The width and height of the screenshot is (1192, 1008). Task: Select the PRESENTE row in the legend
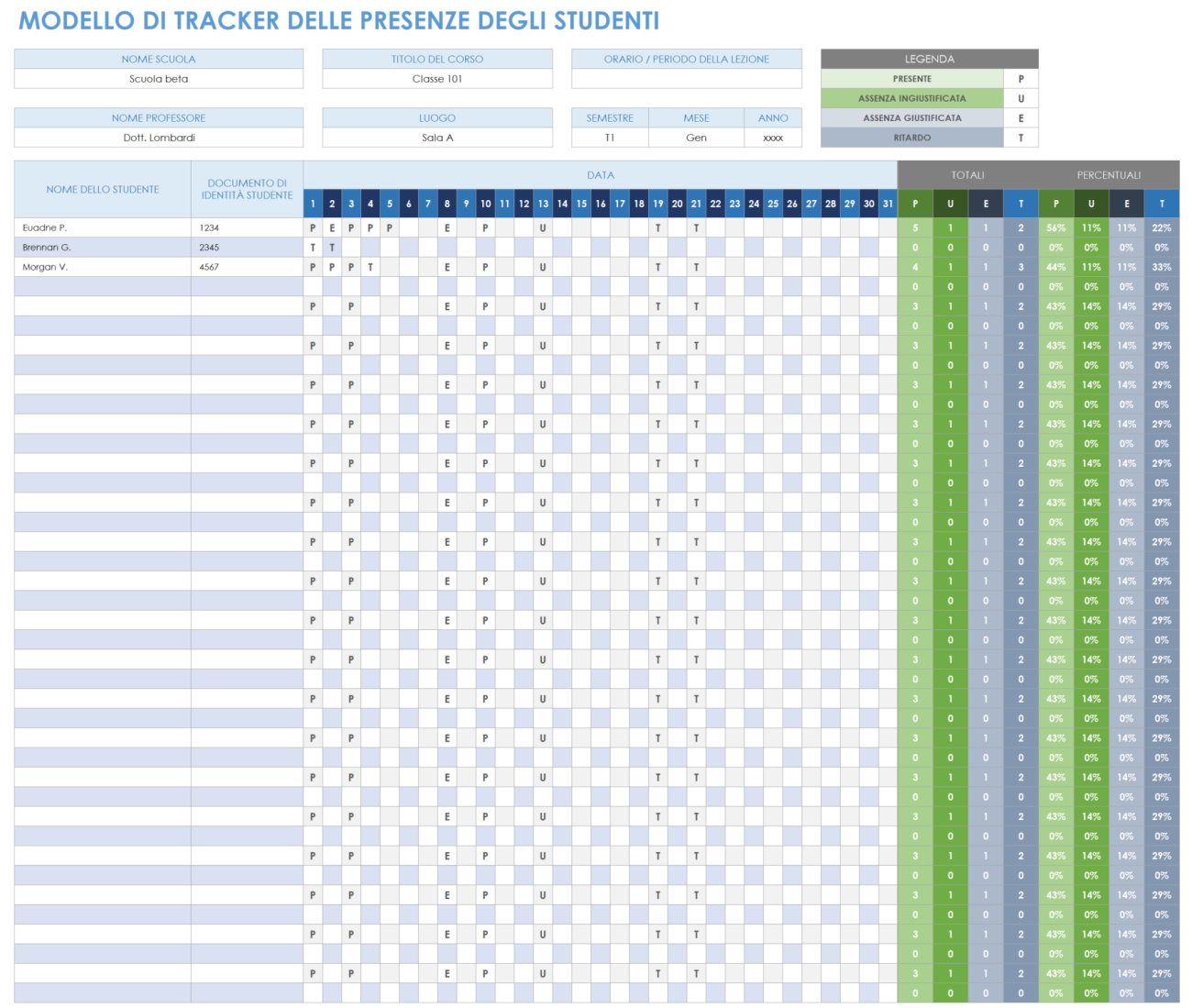(911, 79)
